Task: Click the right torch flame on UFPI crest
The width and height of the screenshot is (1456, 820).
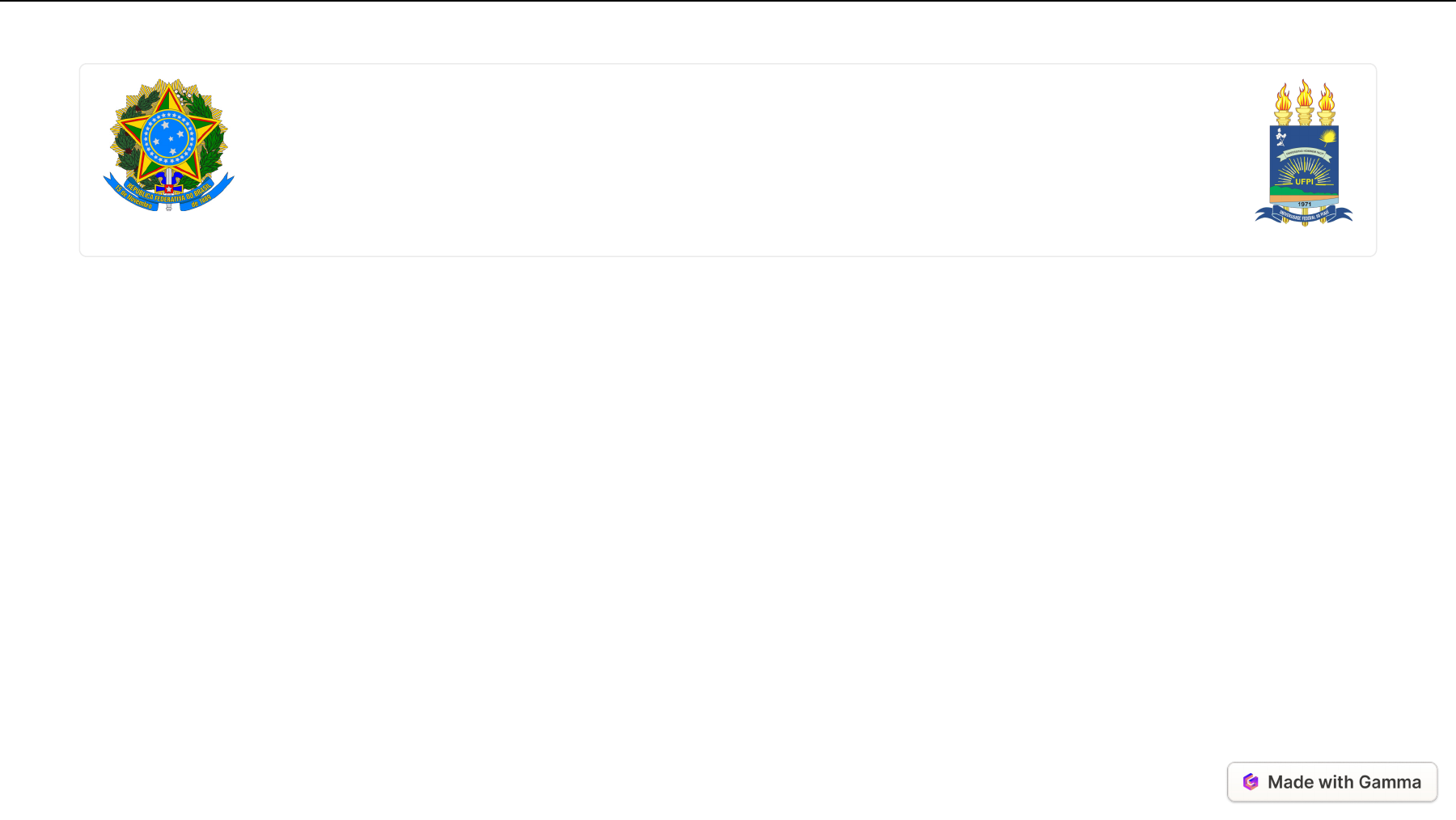Action: point(1327,99)
